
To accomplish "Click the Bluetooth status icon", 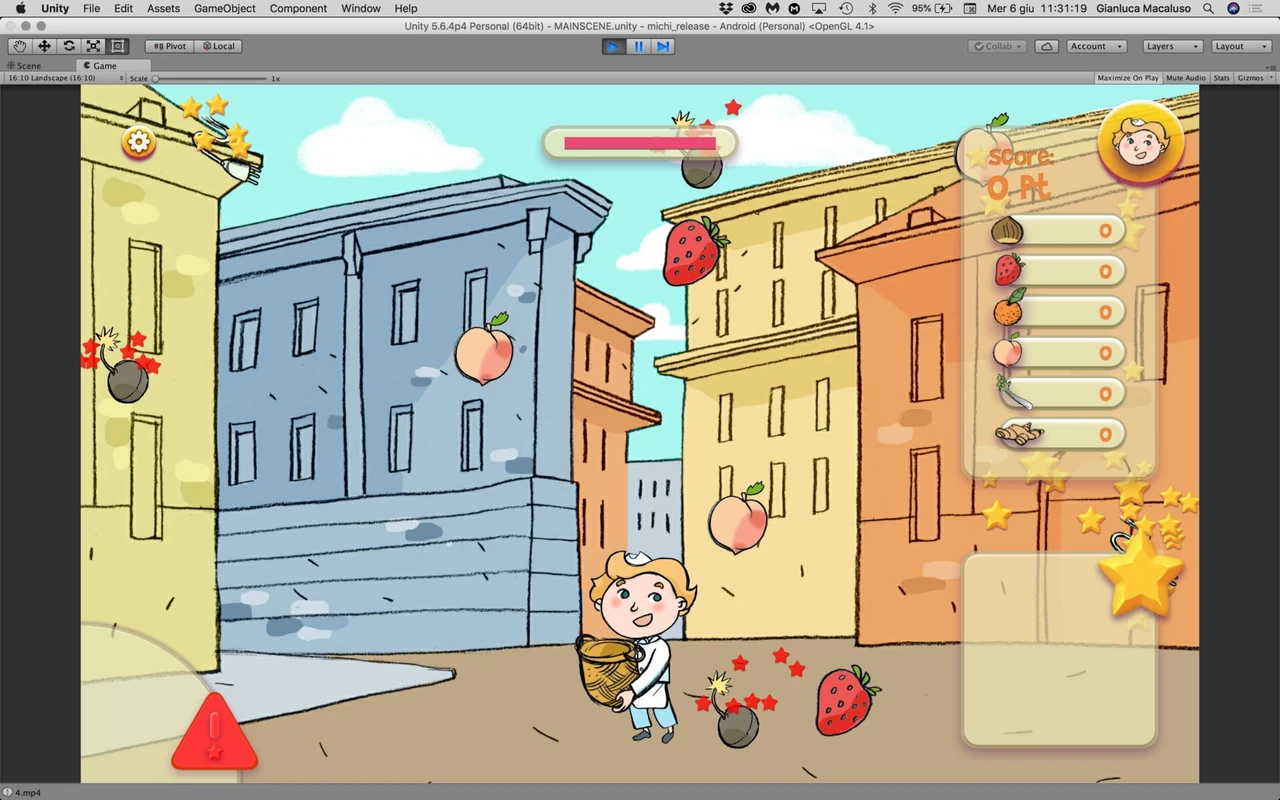I will 871,8.
